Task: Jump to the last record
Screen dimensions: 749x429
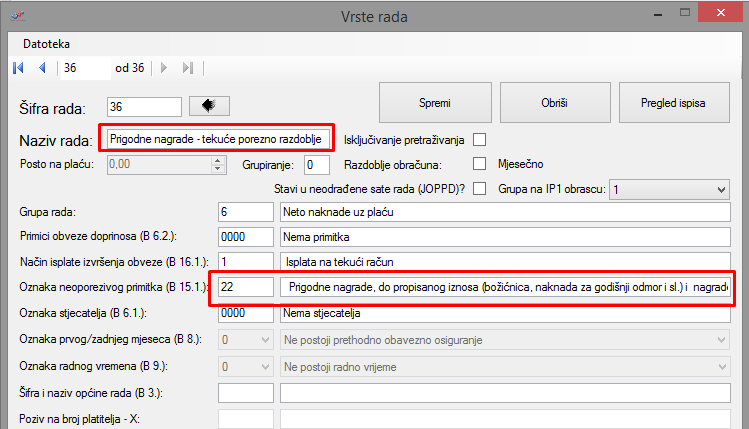Action: [187, 68]
